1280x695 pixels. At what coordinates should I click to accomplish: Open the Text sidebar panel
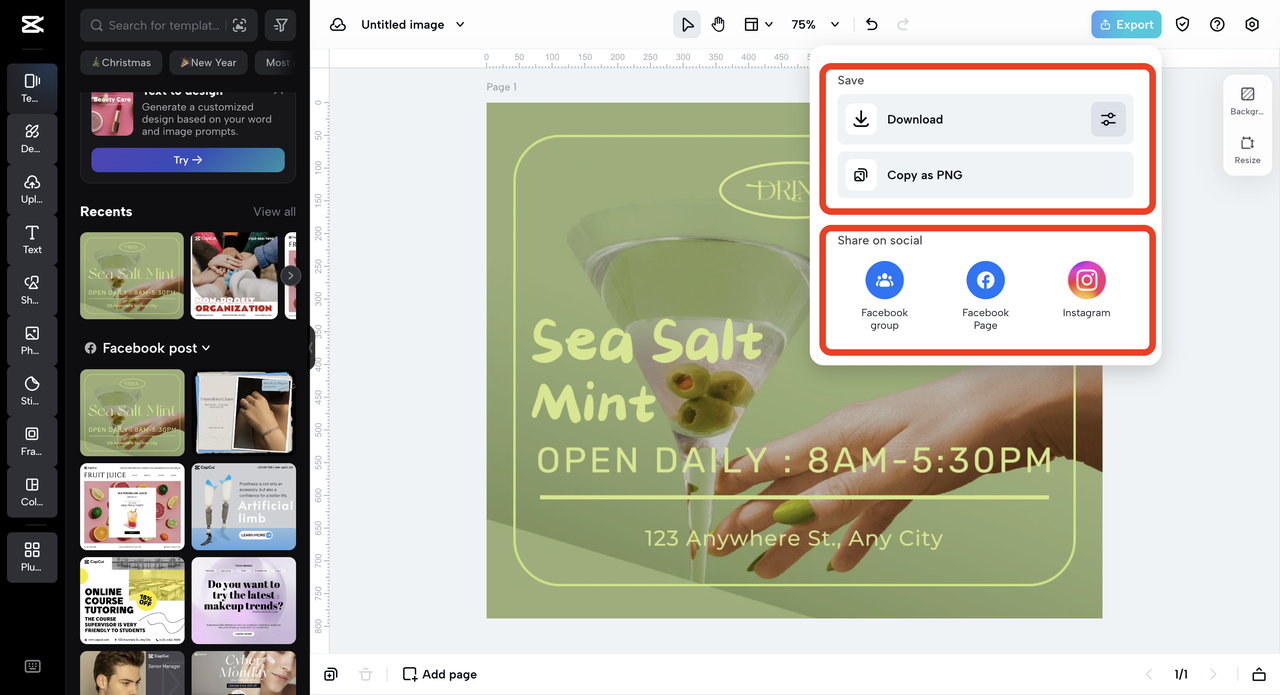click(x=32, y=239)
